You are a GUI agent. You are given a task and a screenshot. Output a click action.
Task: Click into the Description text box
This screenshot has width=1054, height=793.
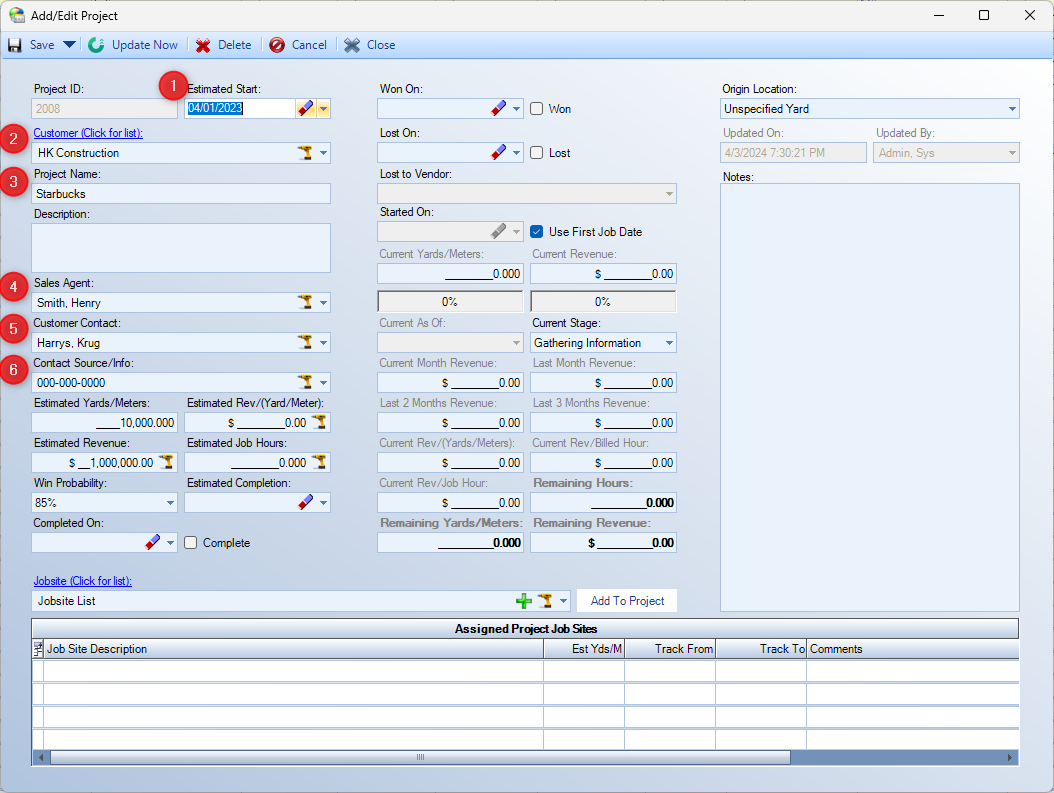pyautogui.click(x=181, y=248)
